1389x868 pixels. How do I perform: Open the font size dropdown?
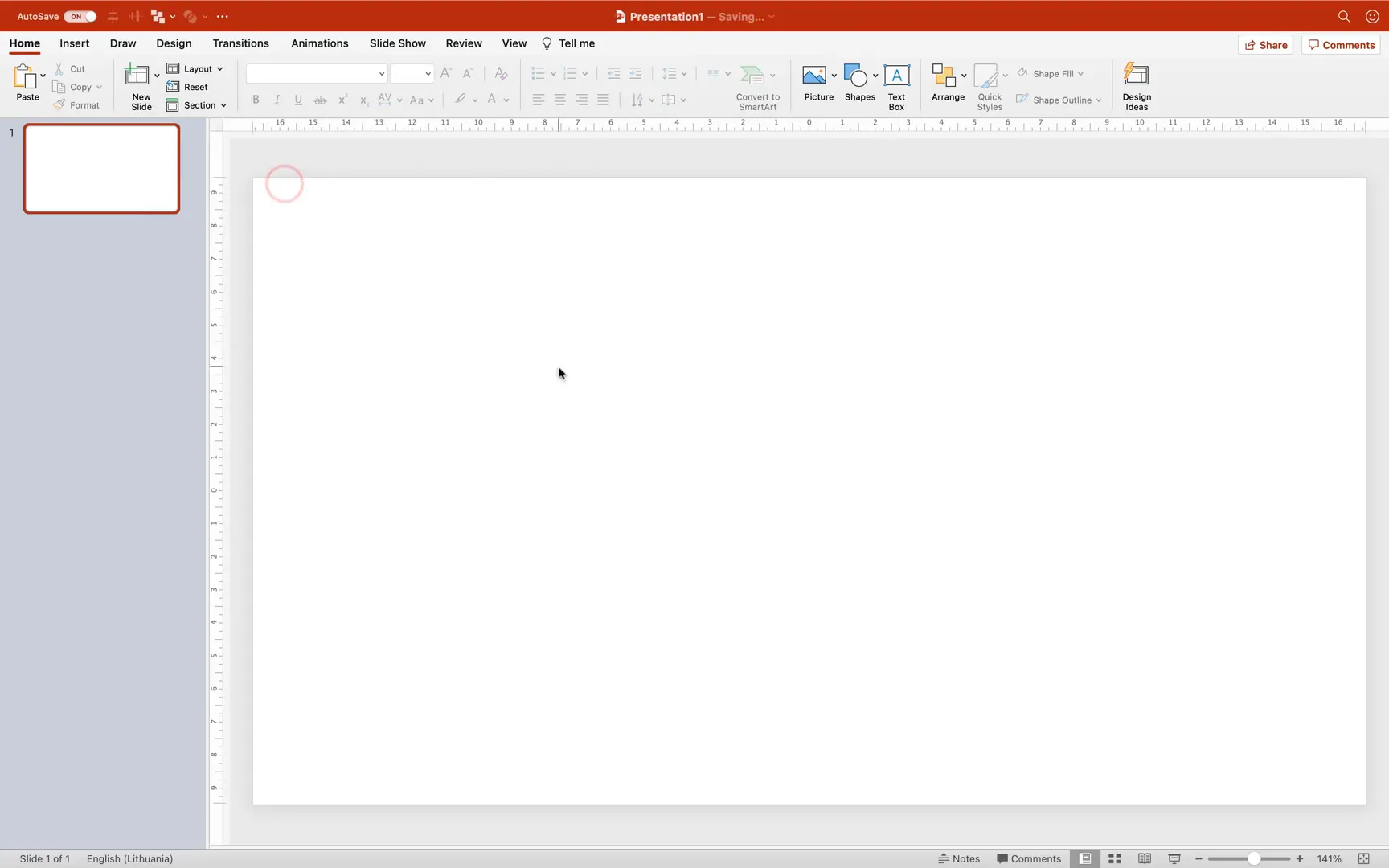coord(427,73)
